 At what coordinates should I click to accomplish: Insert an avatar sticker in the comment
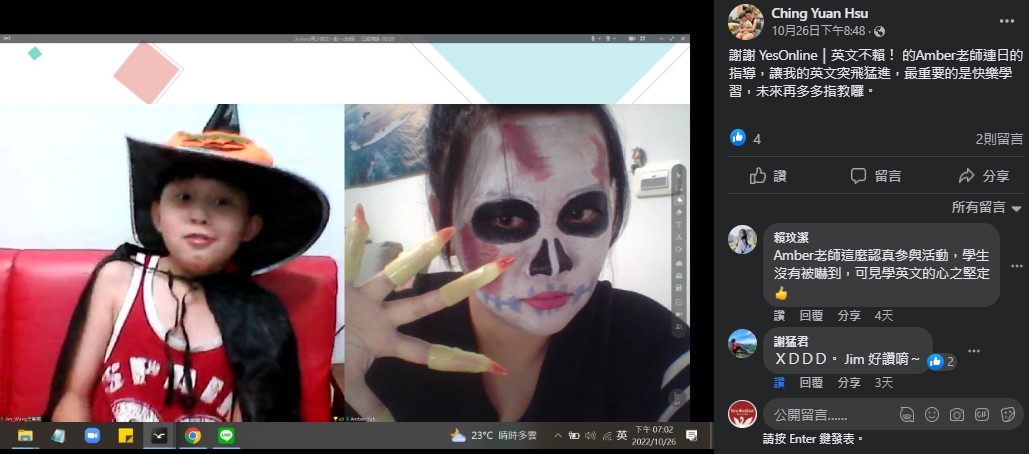(907, 415)
